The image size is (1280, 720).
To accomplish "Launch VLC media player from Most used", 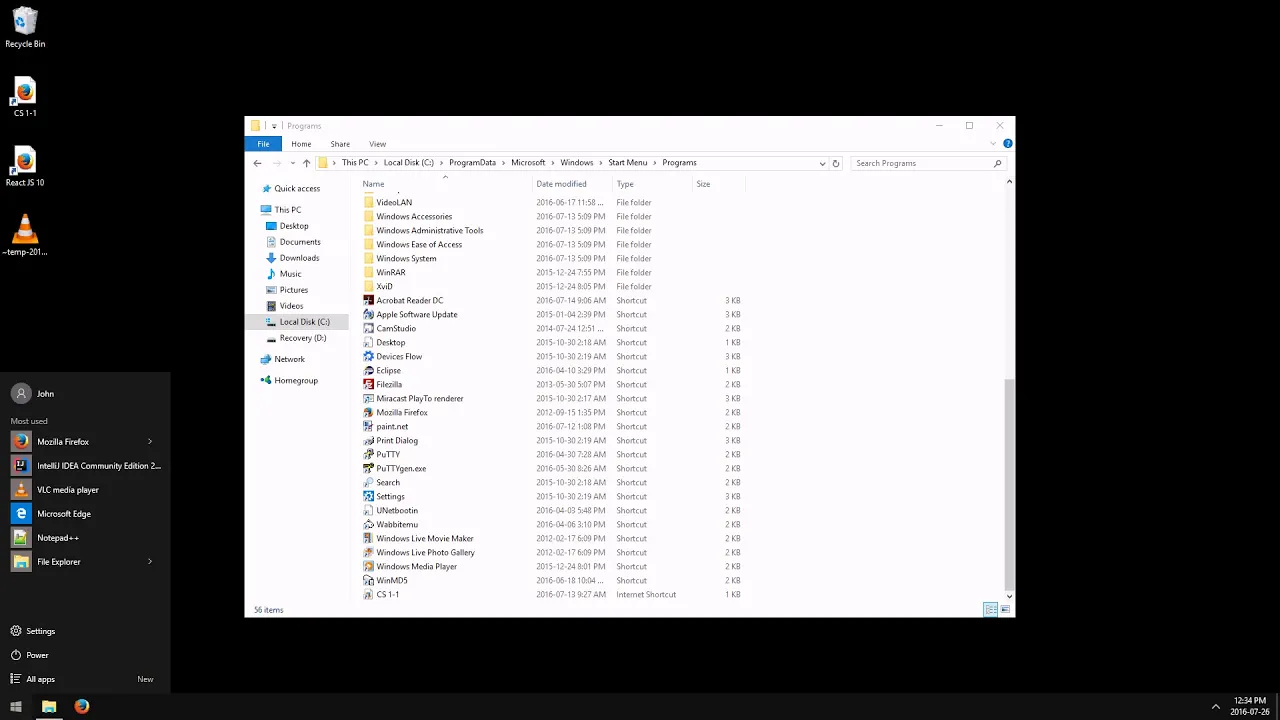I will 85,490.
